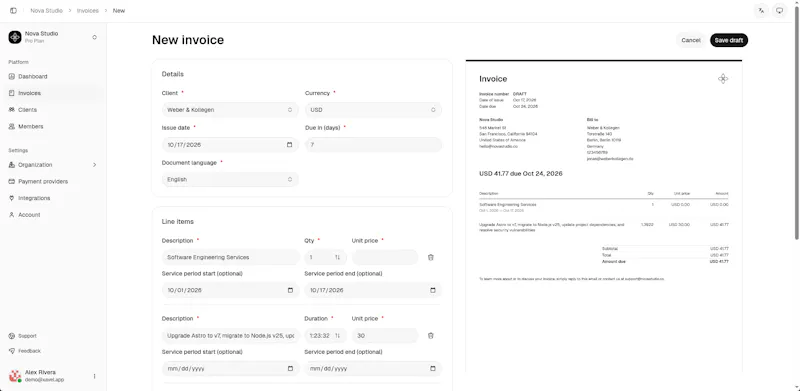The width and height of the screenshot is (800, 391).
Task: Click Upgrade Astro description field
Action: pos(231,336)
